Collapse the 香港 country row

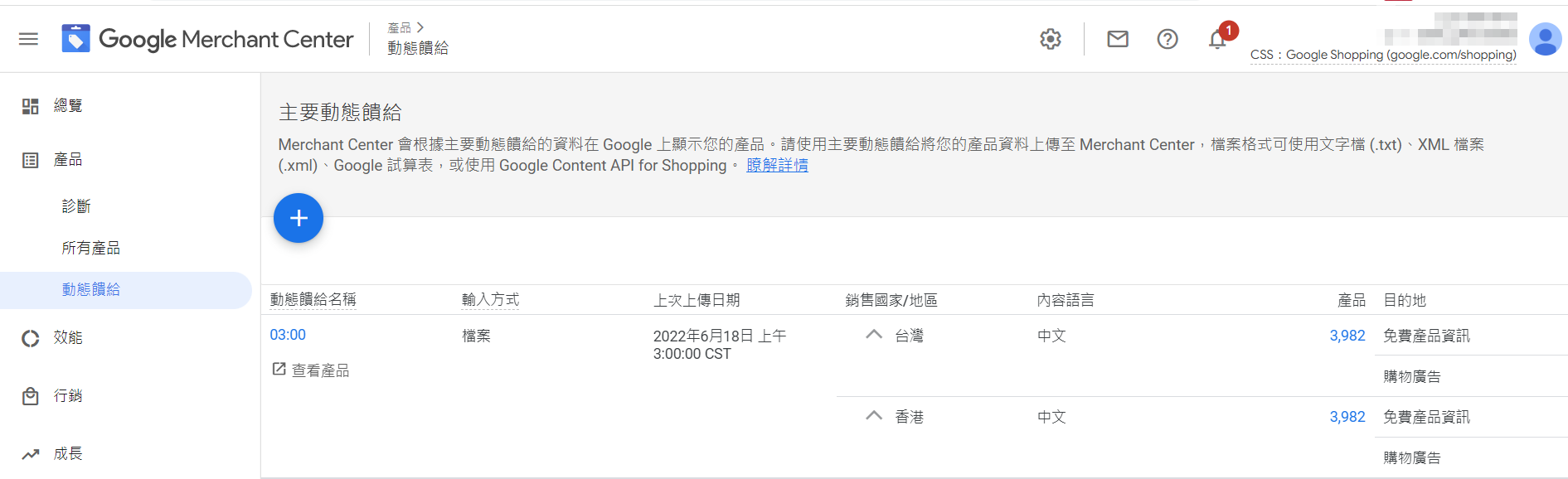(x=874, y=416)
